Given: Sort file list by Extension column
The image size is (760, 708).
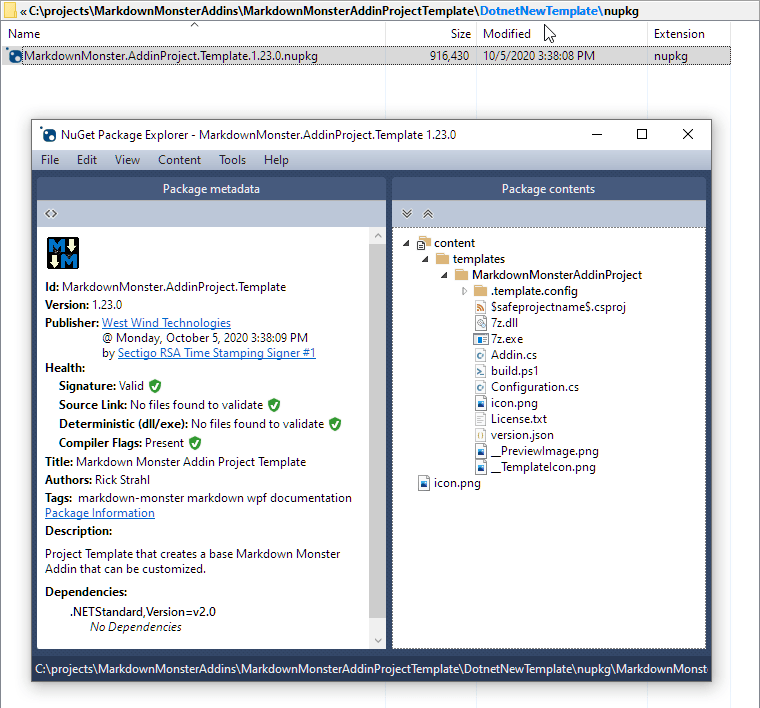Looking at the screenshot, I should [688, 34].
